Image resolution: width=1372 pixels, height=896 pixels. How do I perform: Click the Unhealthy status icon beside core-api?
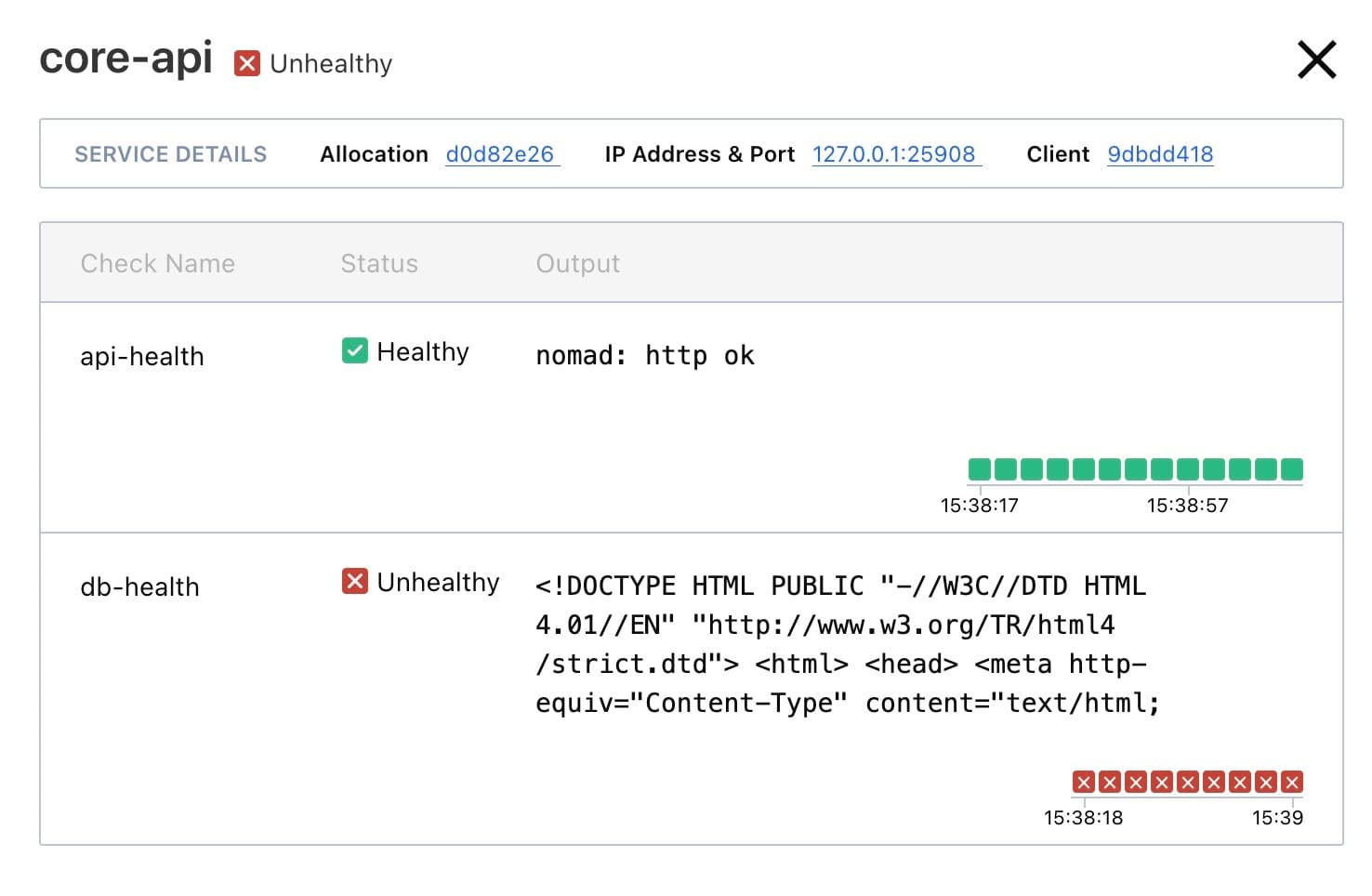245,63
